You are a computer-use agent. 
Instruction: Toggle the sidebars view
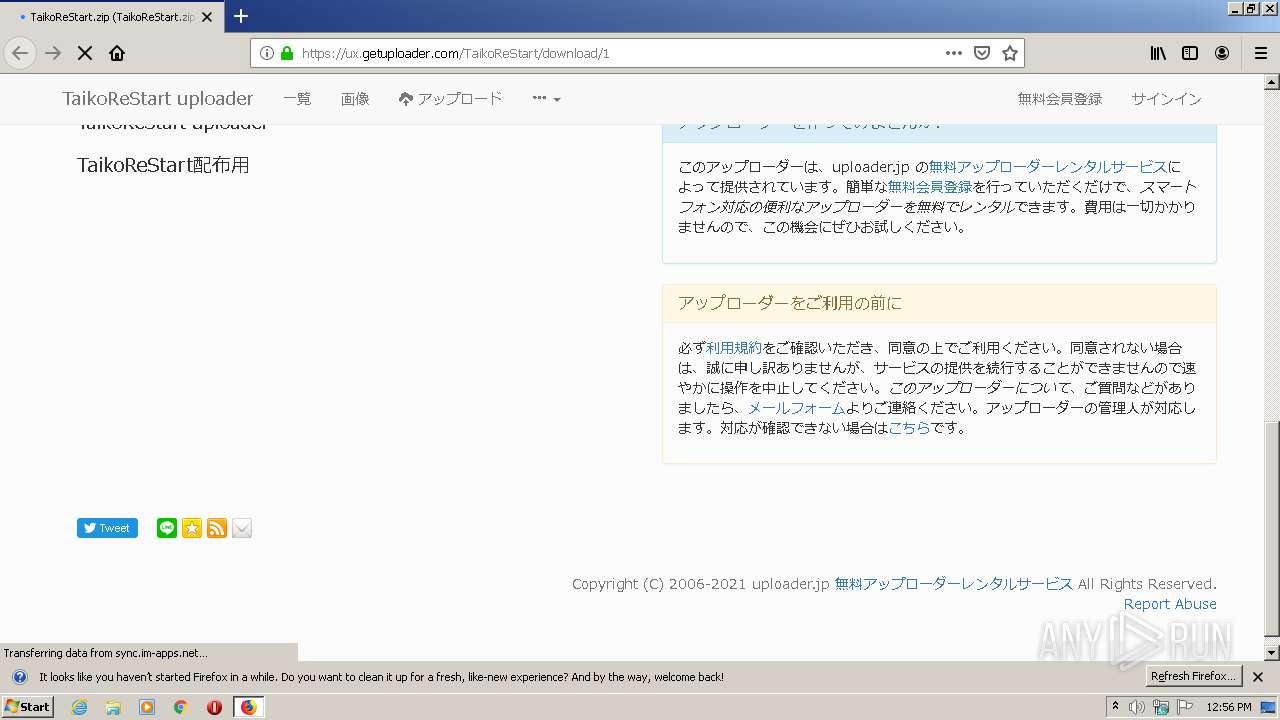tap(1190, 53)
